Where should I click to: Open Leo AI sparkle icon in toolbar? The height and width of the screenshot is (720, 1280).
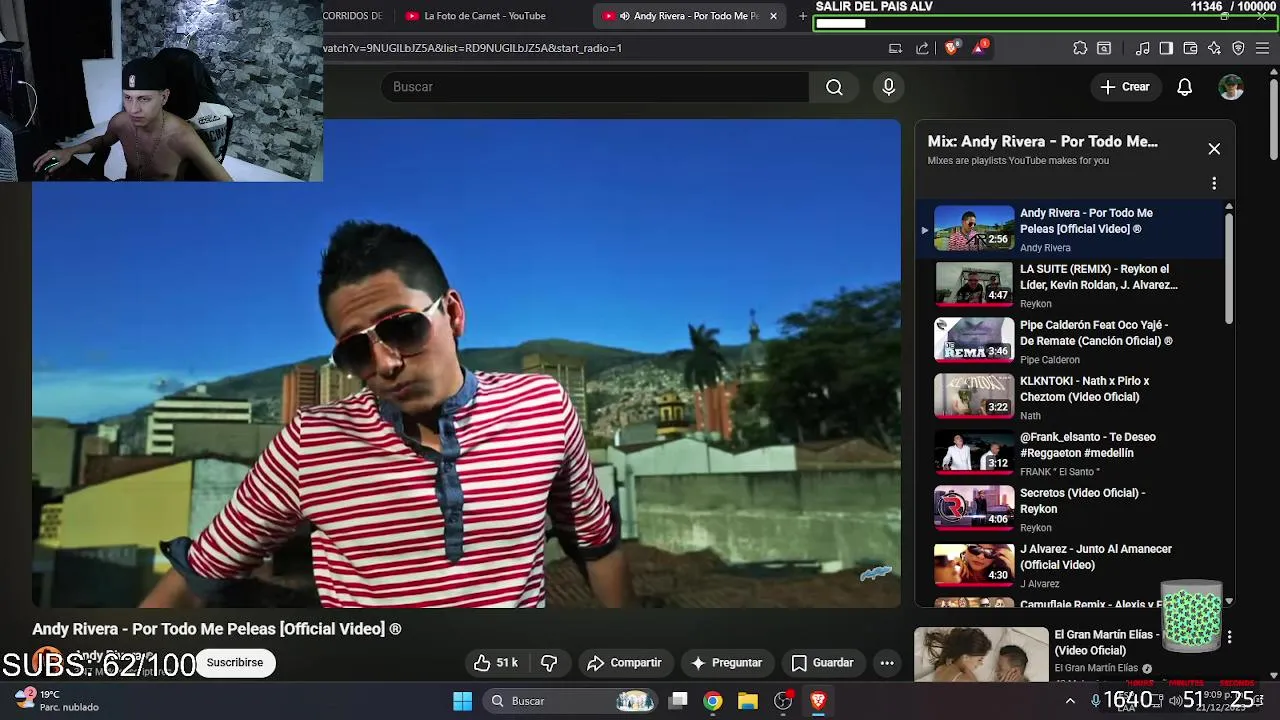click(x=1214, y=48)
